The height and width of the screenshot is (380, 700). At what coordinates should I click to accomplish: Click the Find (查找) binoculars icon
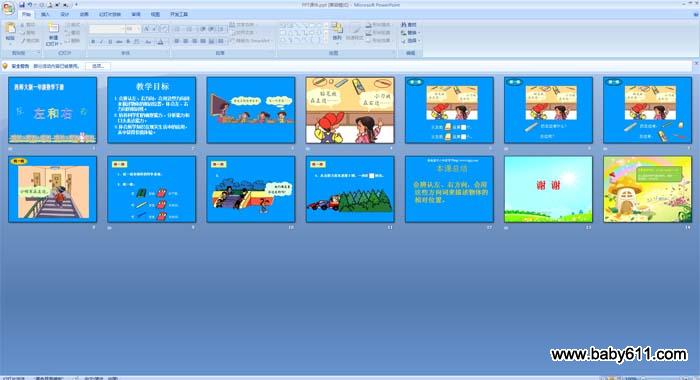[x=404, y=25]
